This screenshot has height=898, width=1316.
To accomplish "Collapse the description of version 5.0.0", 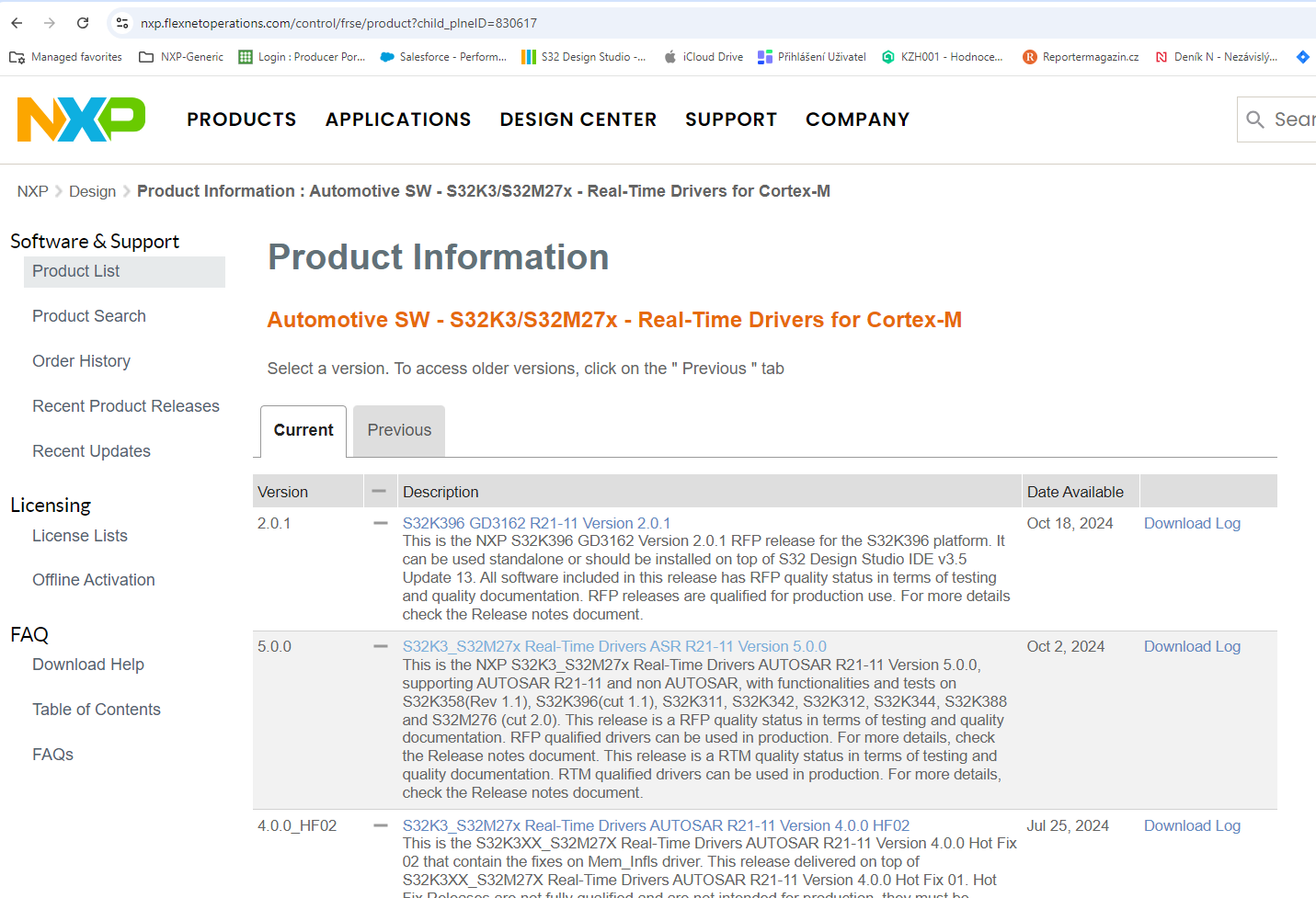I will (380, 646).
